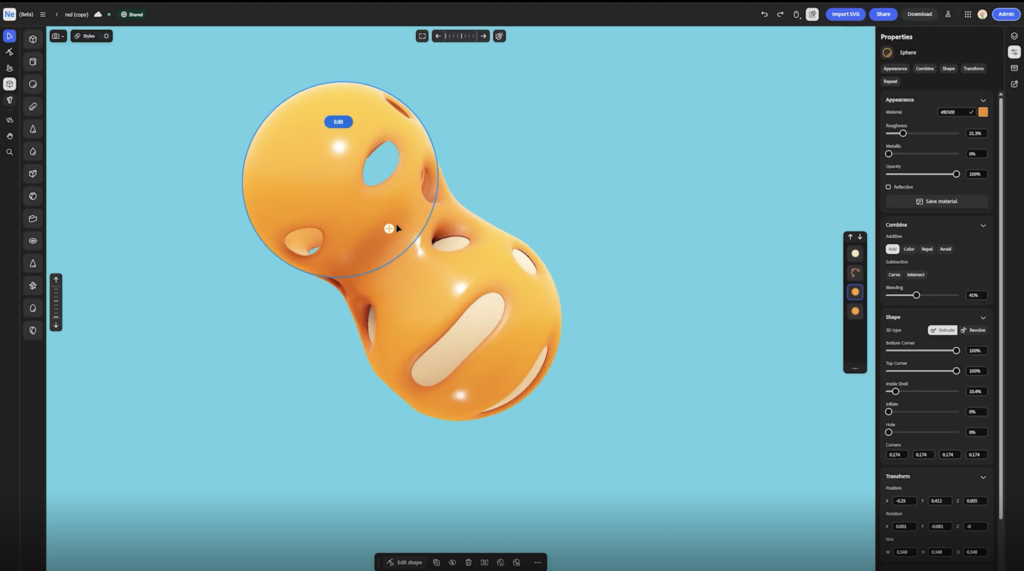This screenshot has width=1024, height=571.
Task: Click the fit-to-frame icon above the canvas
Action: (x=422, y=36)
